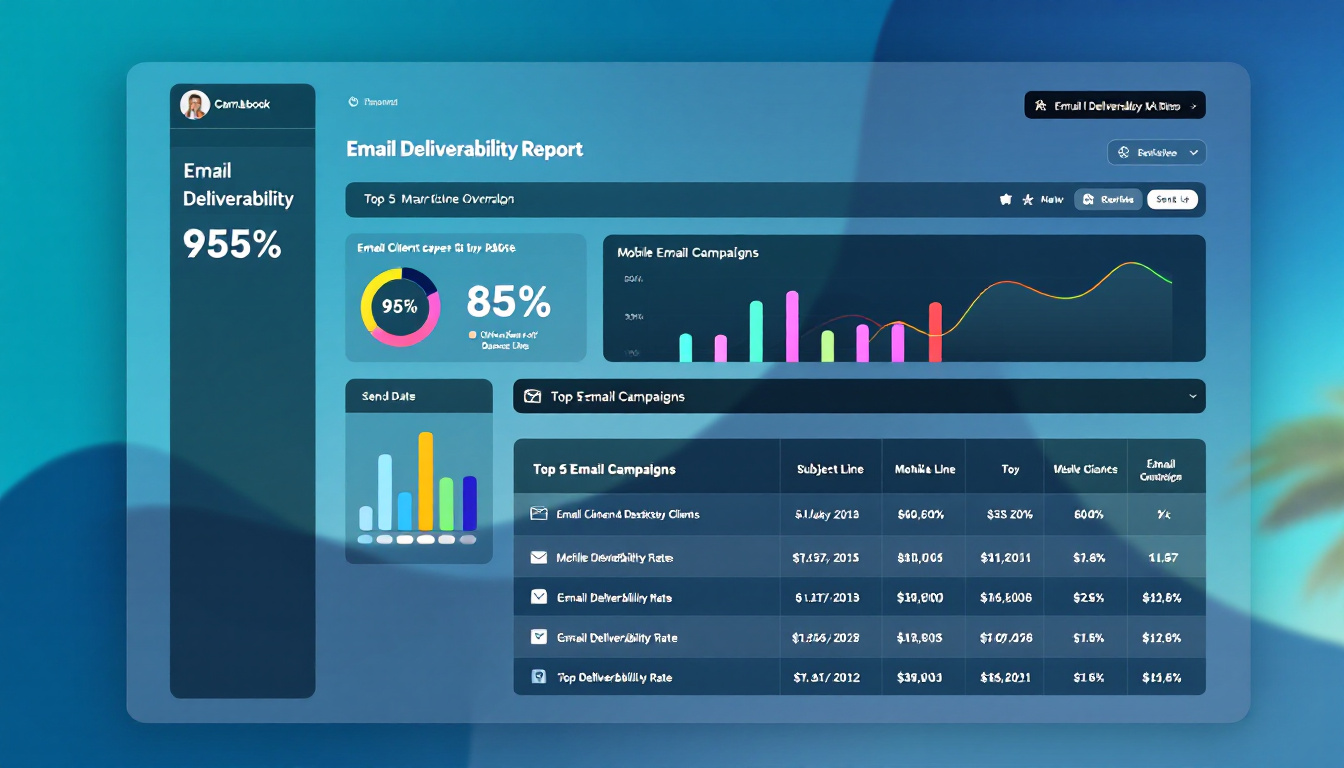Click the yellow bar in Send Date chart
This screenshot has height=768, width=1344.
425,481
